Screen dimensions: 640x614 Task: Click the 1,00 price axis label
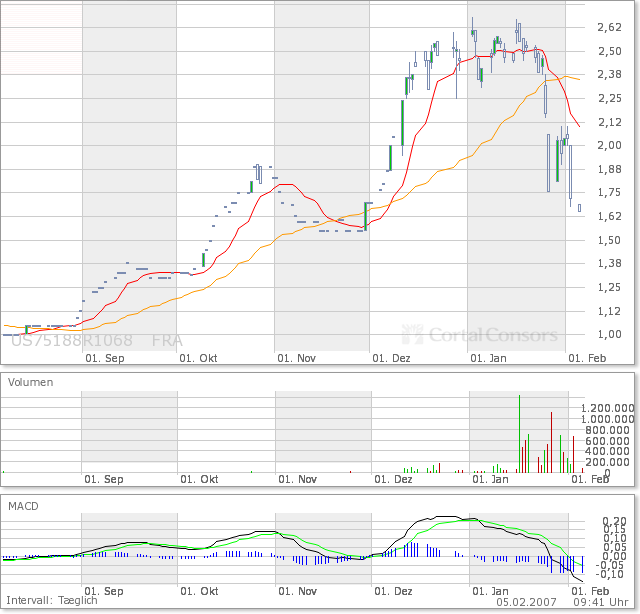[609, 334]
